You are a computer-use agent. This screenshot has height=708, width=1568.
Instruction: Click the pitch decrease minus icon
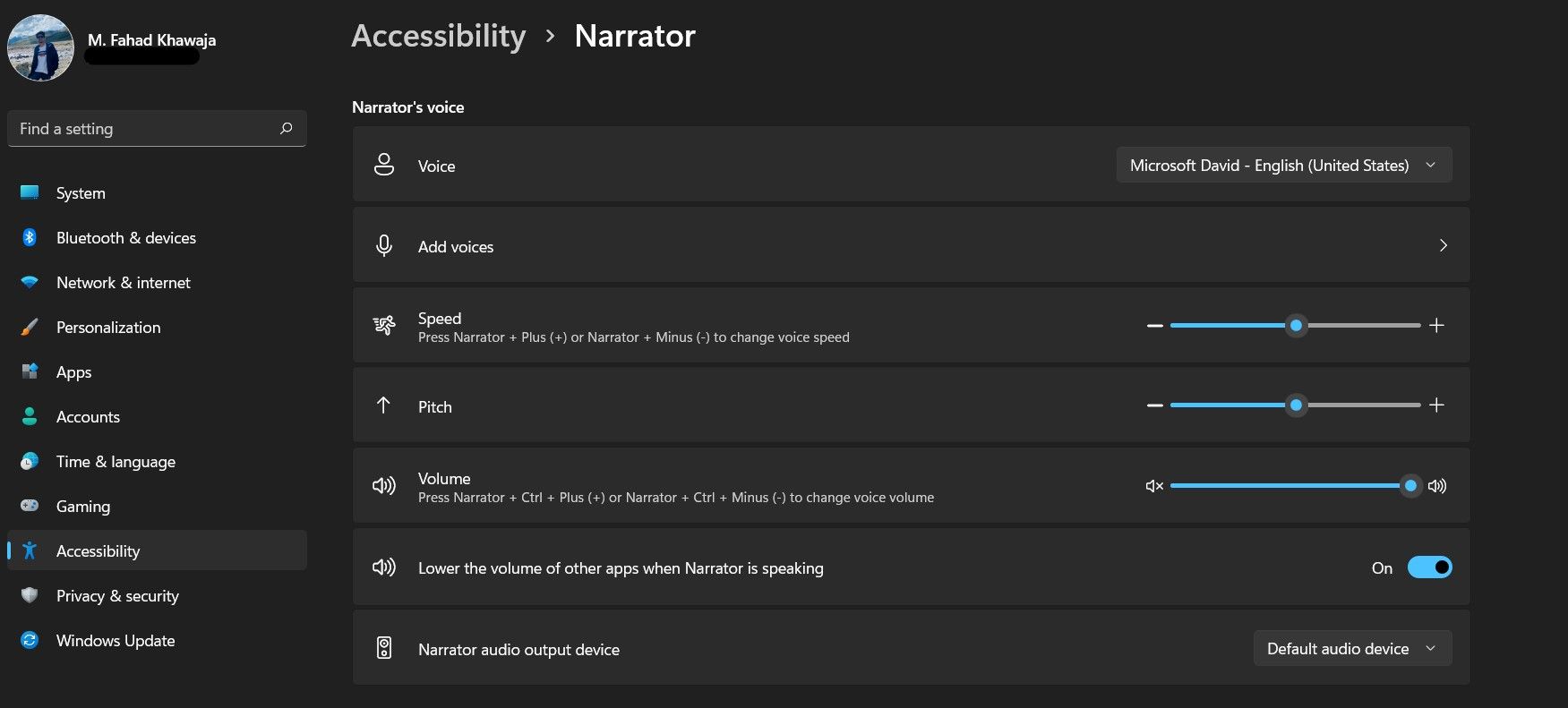[x=1155, y=405]
